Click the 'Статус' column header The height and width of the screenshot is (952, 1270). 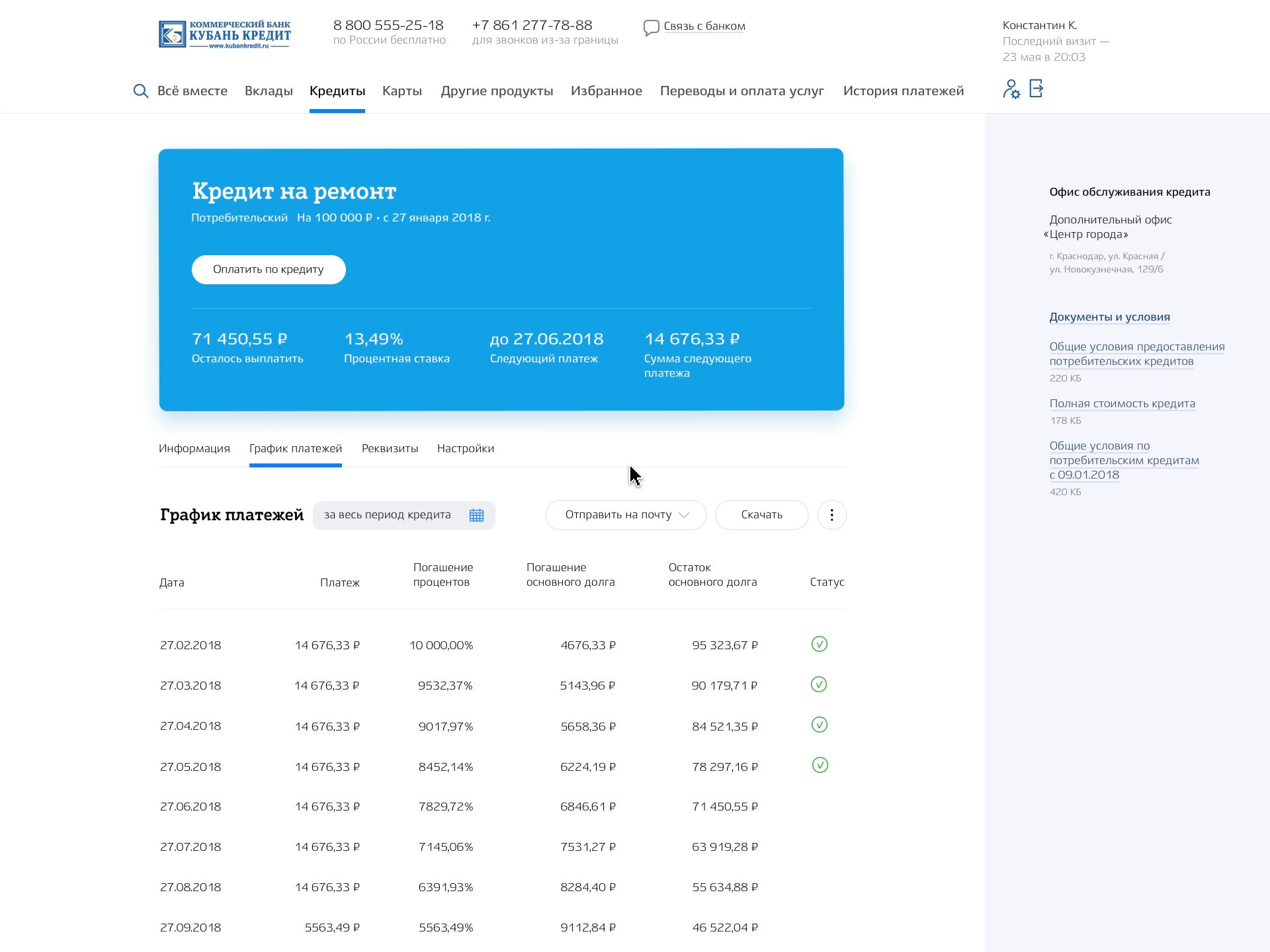click(827, 582)
